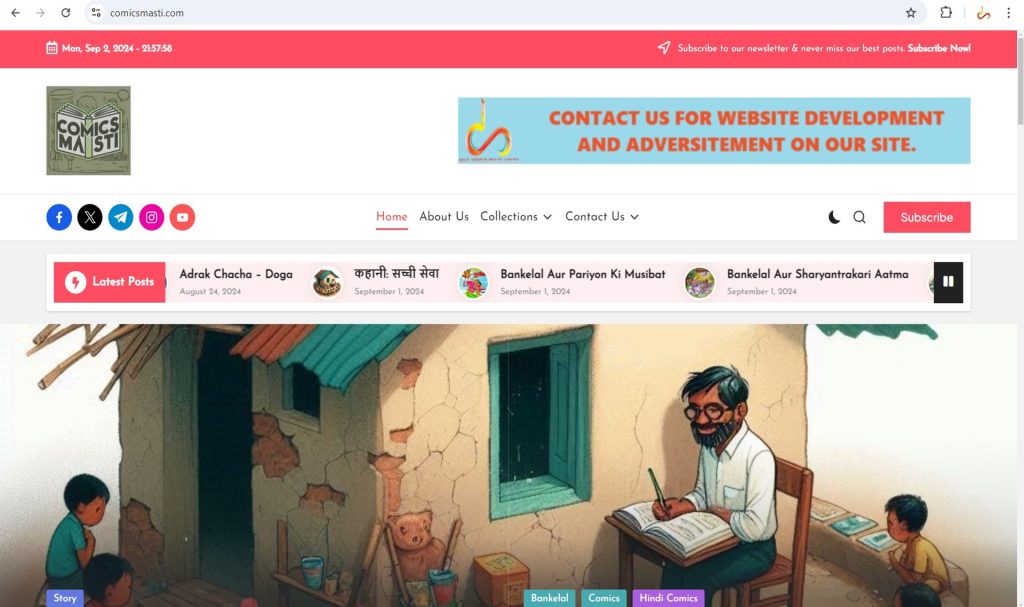This screenshot has height=607, width=1024.
Task: Bookmark this page with the star icon
Action: (910, 12)
